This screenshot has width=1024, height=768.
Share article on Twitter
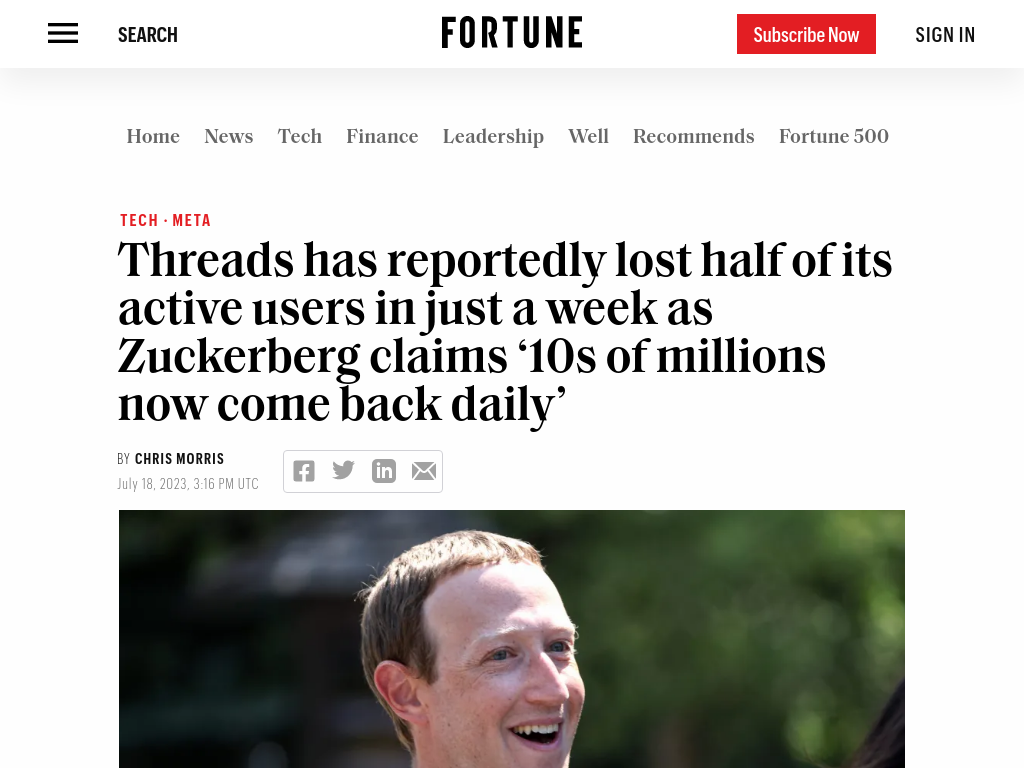coord(344,471)
